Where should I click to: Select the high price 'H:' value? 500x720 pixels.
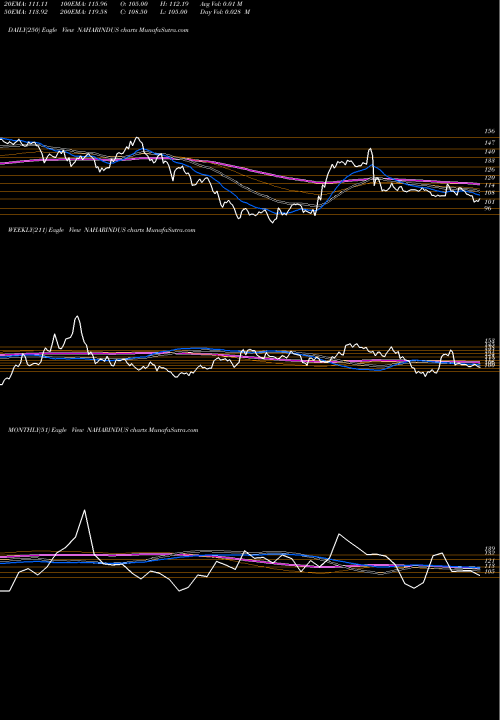coord(176,4)
